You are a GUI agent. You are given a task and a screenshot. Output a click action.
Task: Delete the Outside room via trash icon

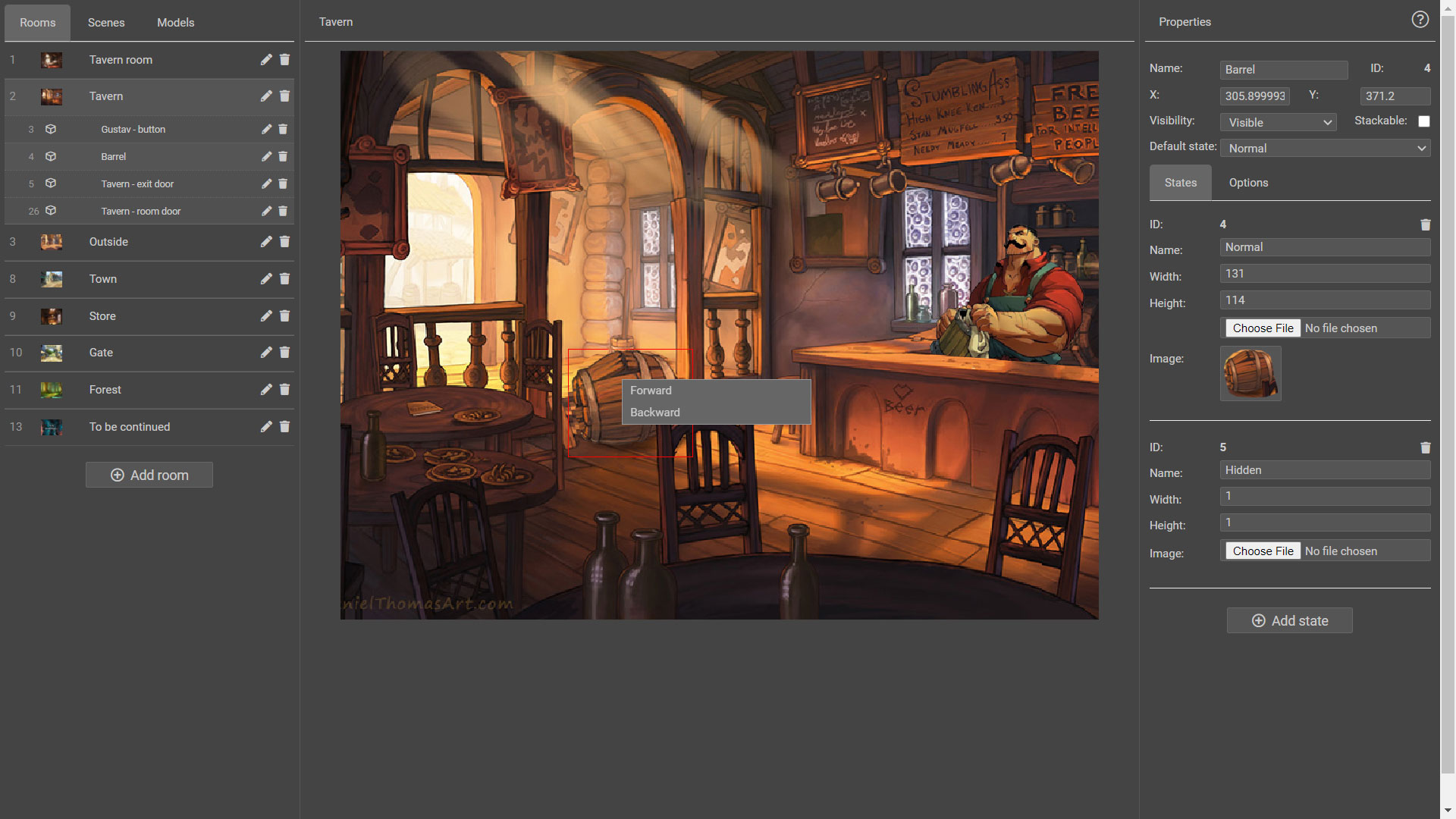(284, 242)
